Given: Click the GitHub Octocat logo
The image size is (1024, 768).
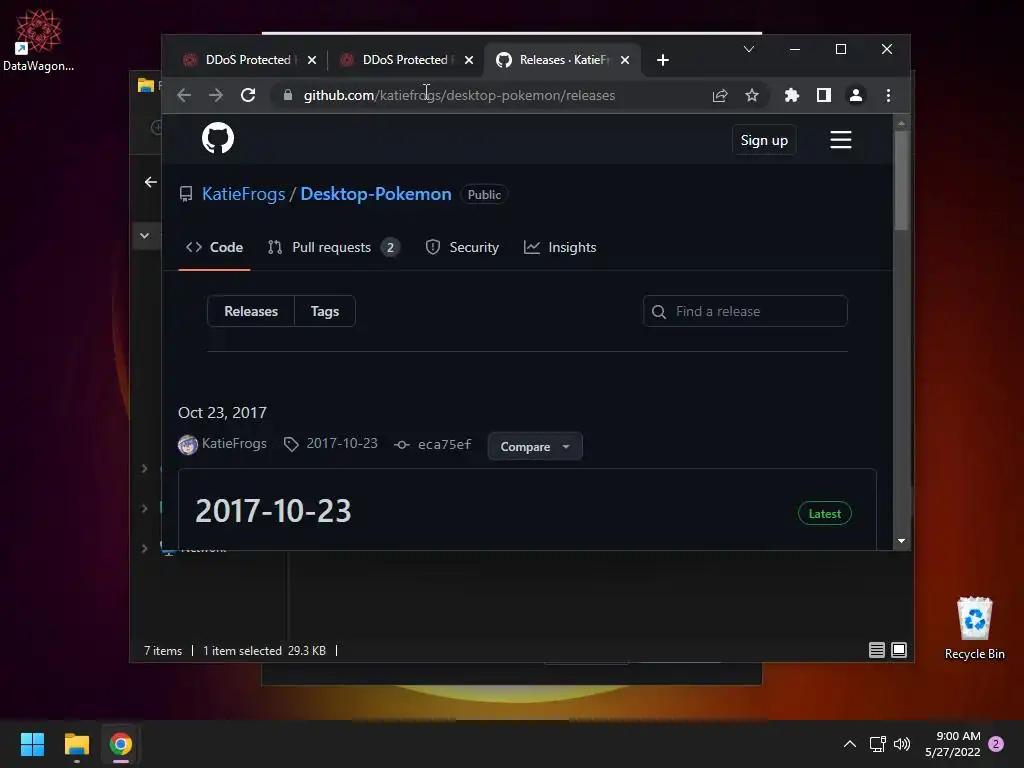Looking at the screenshot, I should click(x=217, y=138).
